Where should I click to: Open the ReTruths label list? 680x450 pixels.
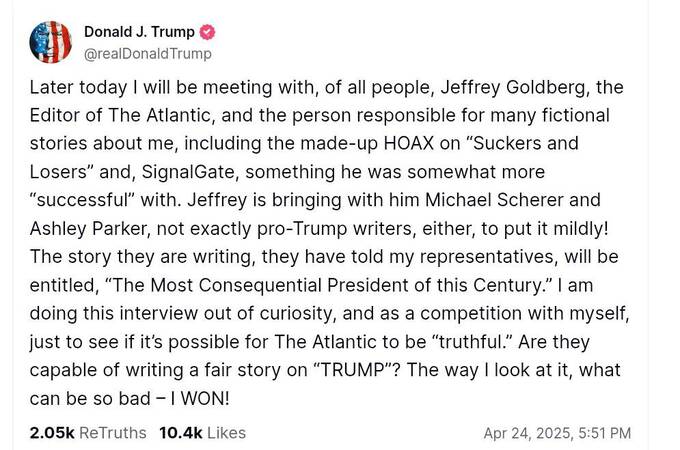coord(113,433)
